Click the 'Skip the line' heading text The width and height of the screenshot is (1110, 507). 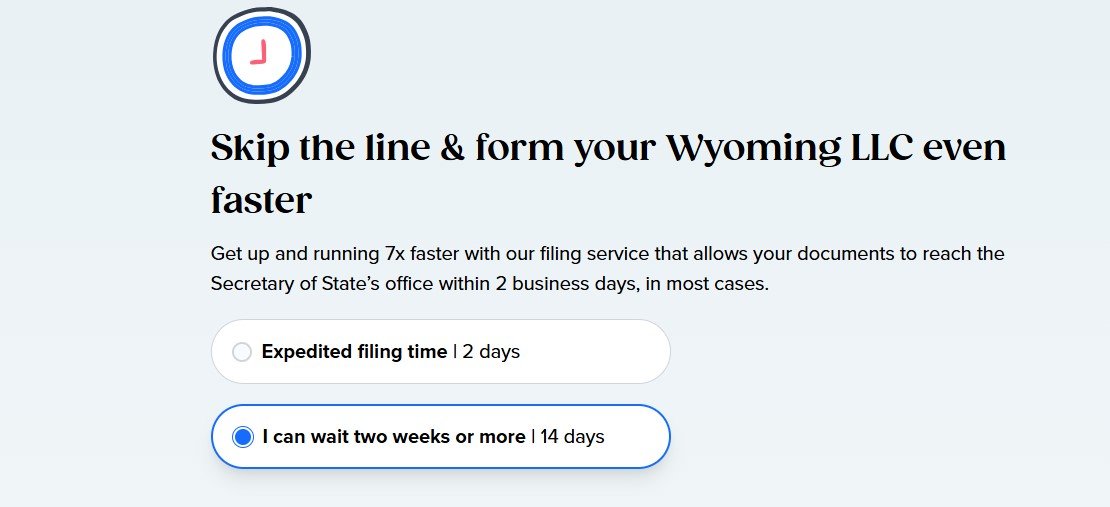coord(320,147)
